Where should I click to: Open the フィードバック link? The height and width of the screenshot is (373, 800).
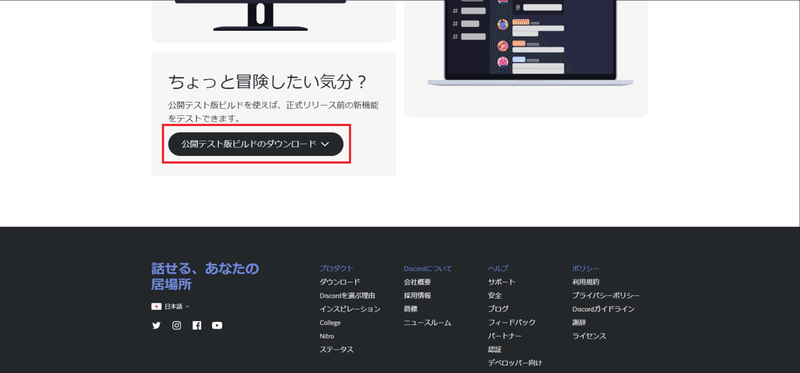[x=512, y=322]
